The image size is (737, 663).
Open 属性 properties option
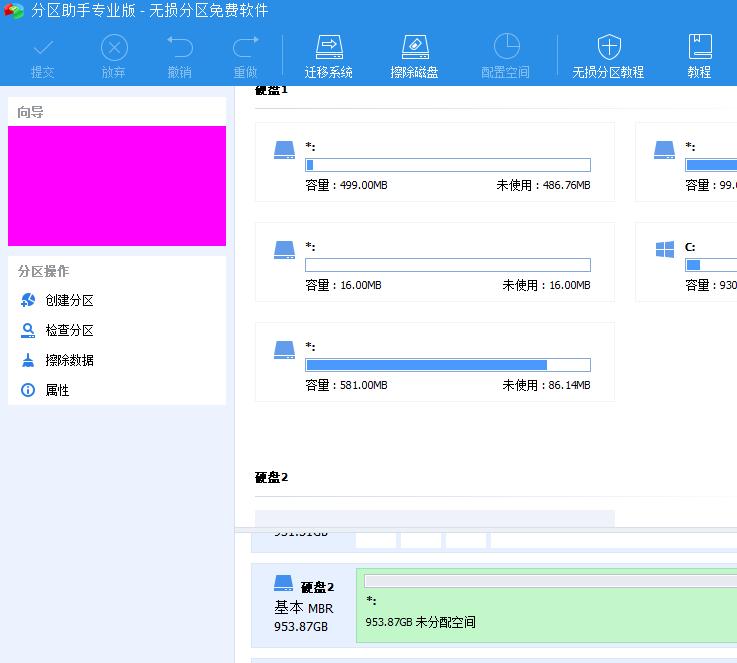click(x=57, y=390)
